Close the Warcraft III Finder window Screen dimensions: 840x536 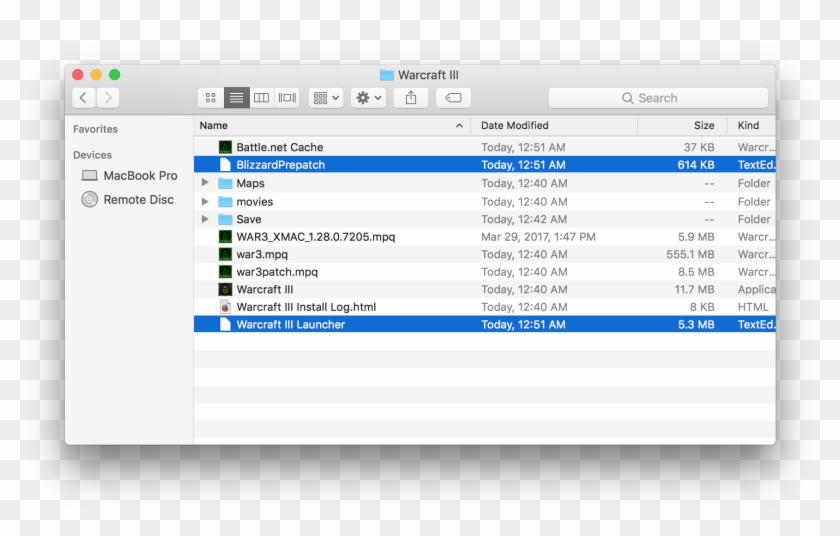click(78, 74)
